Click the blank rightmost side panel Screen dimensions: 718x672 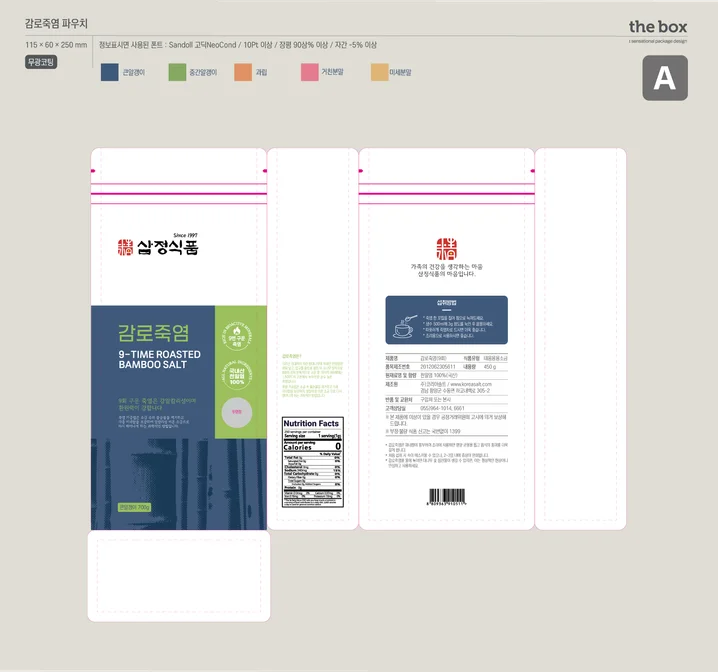tap(581, 339)
